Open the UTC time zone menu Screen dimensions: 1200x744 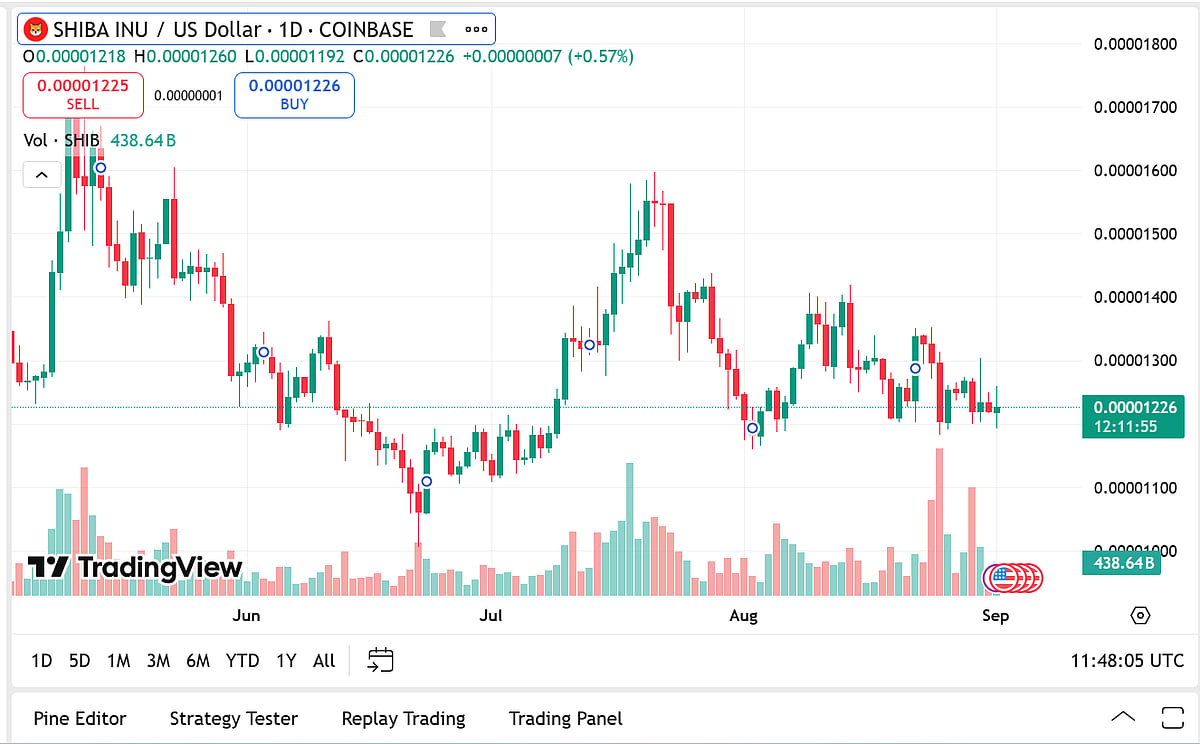(1127, 660)
